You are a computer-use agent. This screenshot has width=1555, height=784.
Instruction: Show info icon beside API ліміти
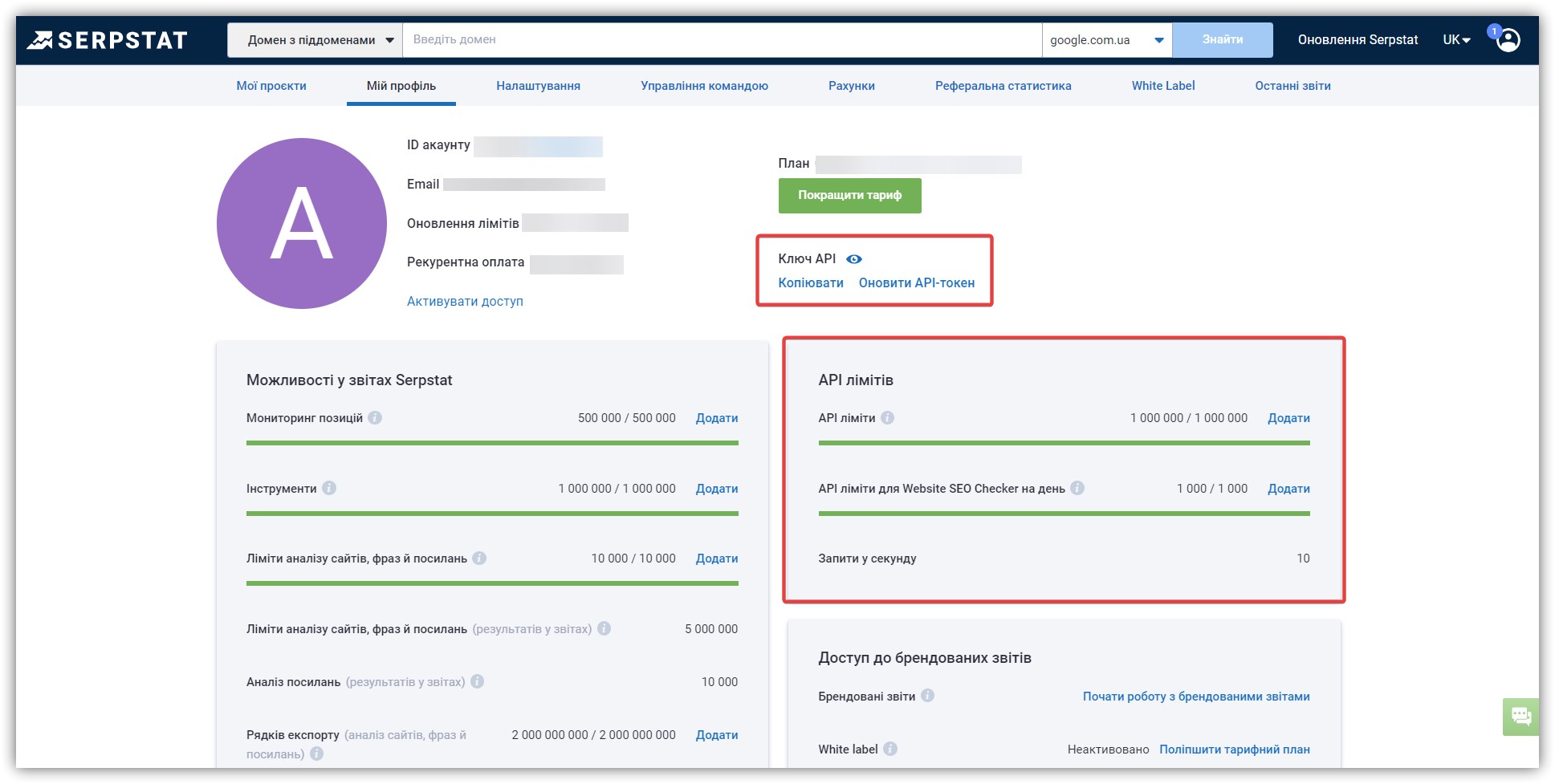click(x=887, y=418)
